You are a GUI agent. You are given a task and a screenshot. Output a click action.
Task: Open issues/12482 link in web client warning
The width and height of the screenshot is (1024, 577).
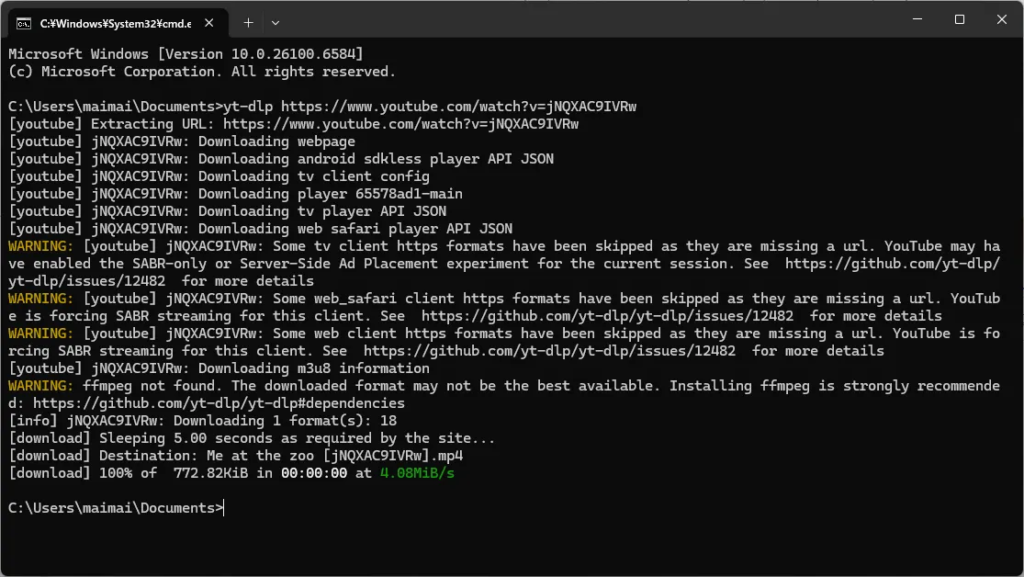point(549,351)
